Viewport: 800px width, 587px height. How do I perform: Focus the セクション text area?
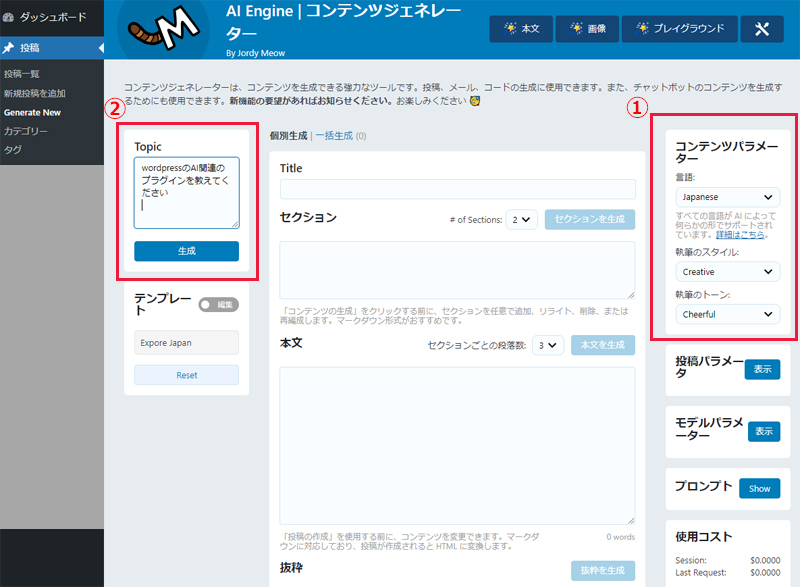click(x=457, y=270)
